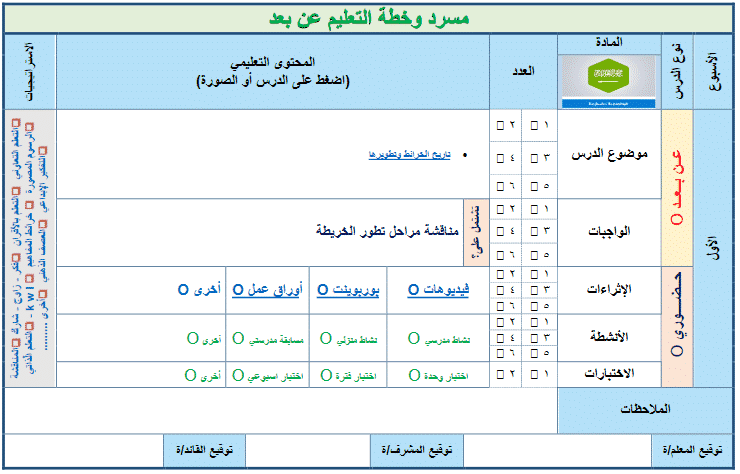Check box ١ in الاختبارات row
740x474 pixels.
[x=534, y=375]
